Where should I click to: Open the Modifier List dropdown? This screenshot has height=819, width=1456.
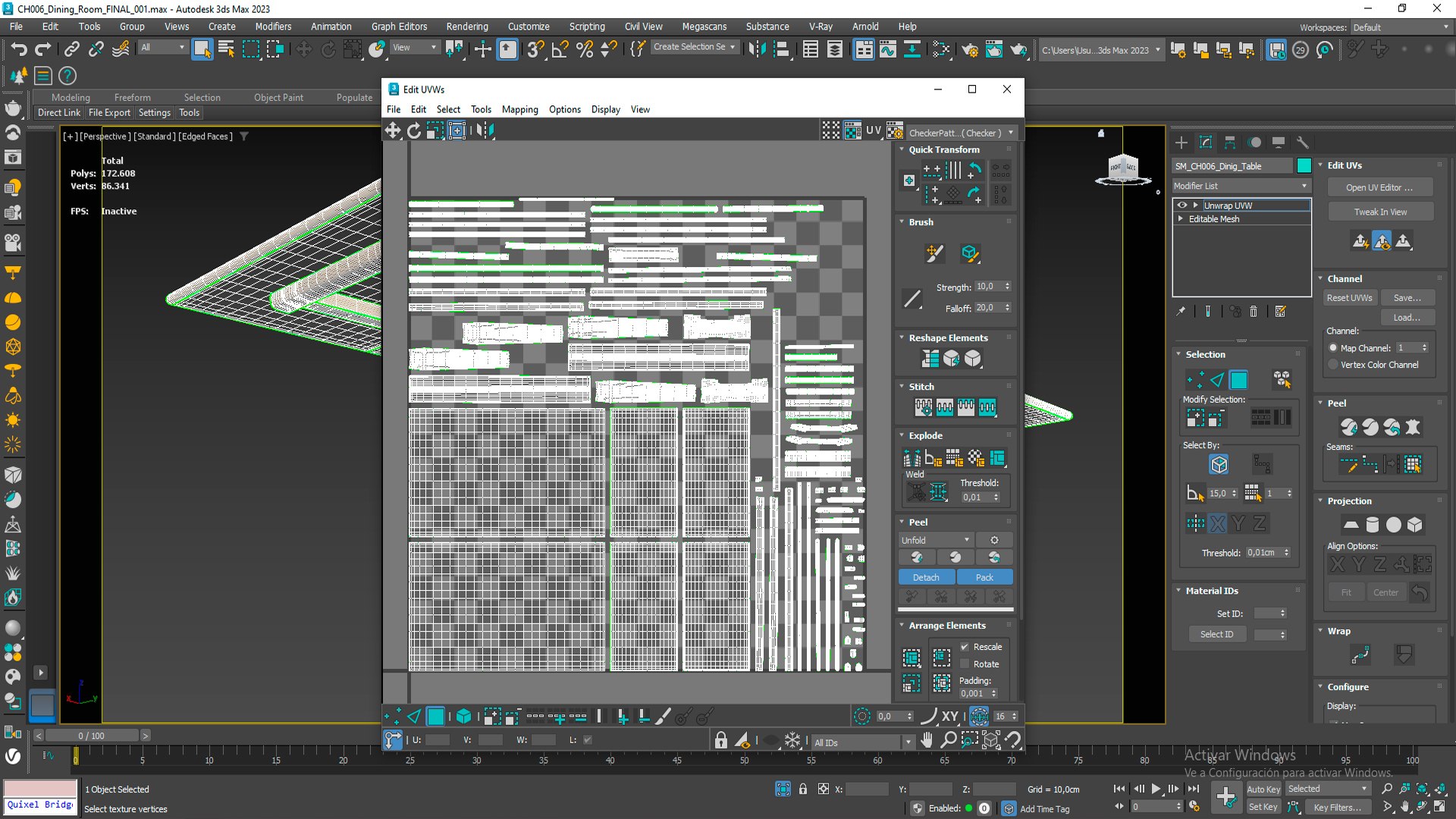point(1241,186)
